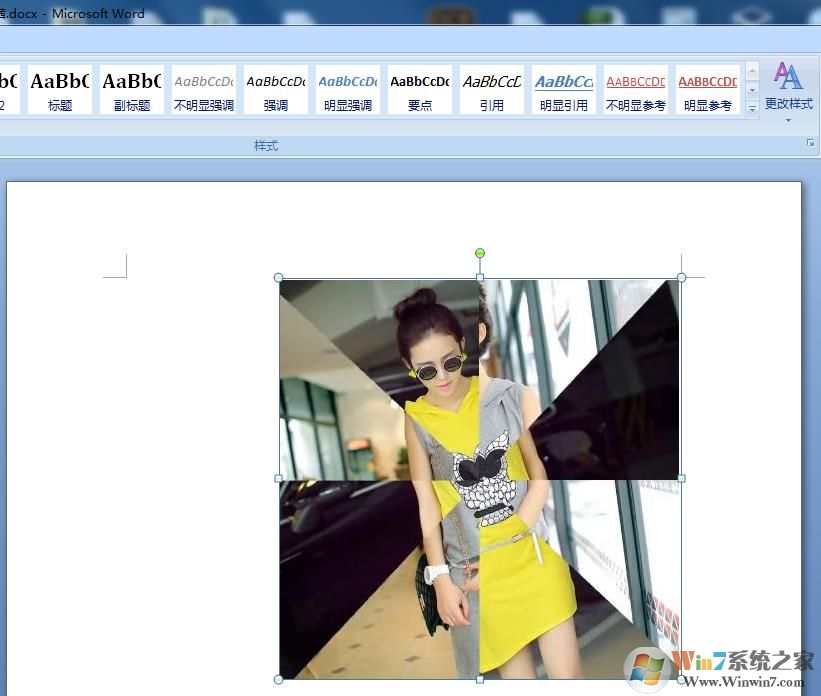The width and height of the screenshot is (821, 696).
Task: Click the 更改样式 button
Action: (x=789, y=90)
